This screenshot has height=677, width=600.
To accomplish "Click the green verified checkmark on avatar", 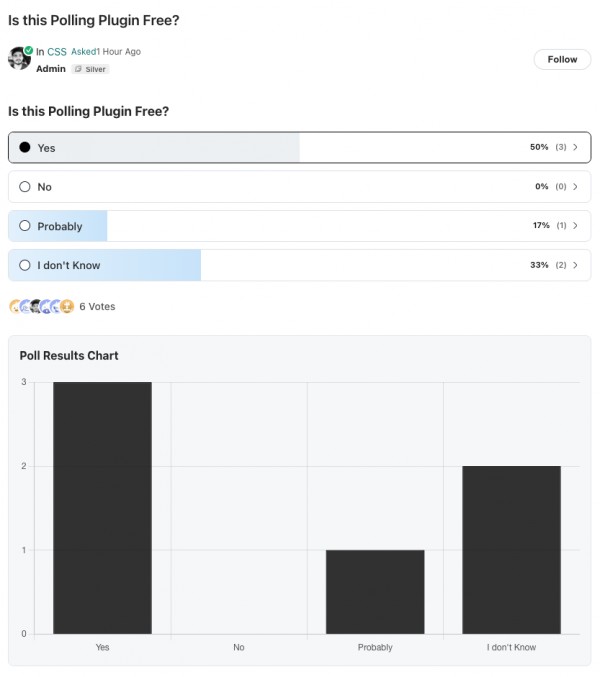I will coord(29,50).
